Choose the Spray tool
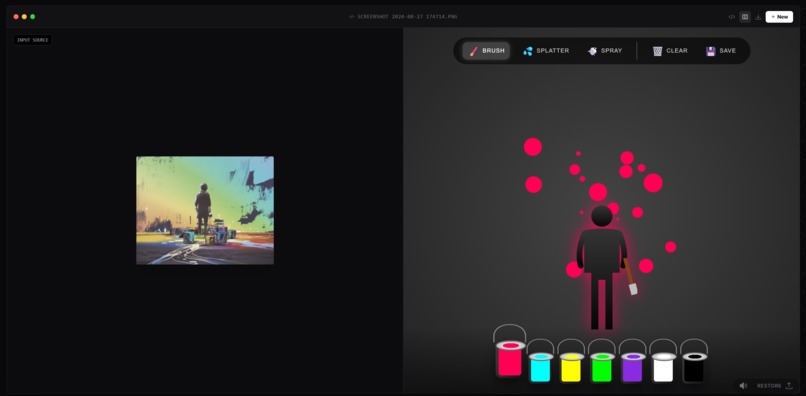The image size is (806, 396). coord(605,51)
